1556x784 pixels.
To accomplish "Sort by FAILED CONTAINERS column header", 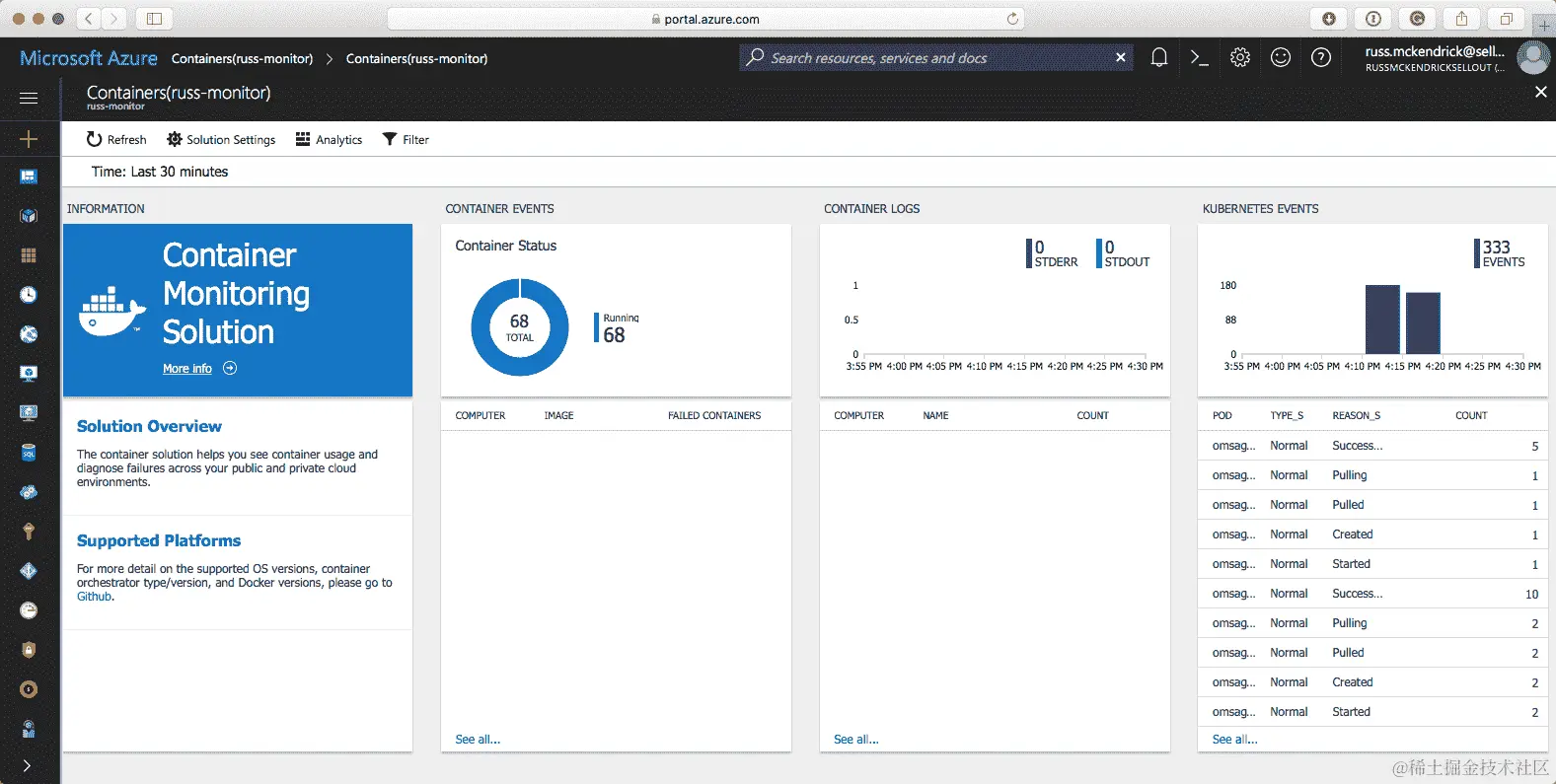I will pyautogui.click(x=714, y=416).
